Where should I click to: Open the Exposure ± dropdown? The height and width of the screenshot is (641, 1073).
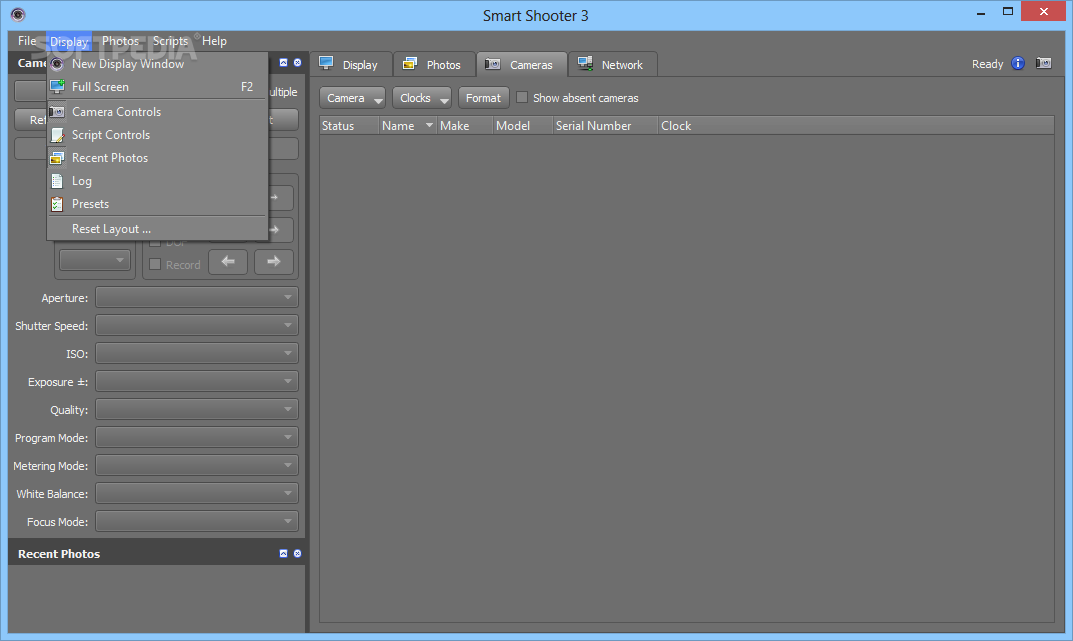(x=196, y=382)
